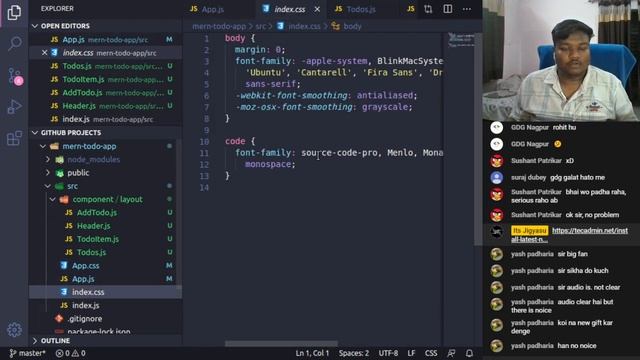The width and height of the screenshot is (640, 360).
Task: Collapse the component / layout folder
Action: click(107, 199)
